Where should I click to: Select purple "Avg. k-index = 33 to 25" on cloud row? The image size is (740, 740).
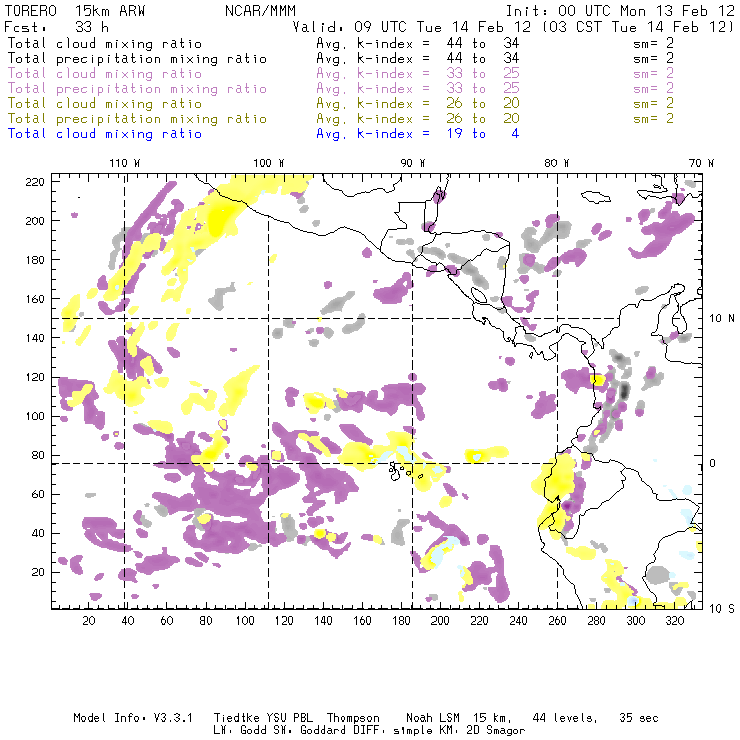[418, 74]
